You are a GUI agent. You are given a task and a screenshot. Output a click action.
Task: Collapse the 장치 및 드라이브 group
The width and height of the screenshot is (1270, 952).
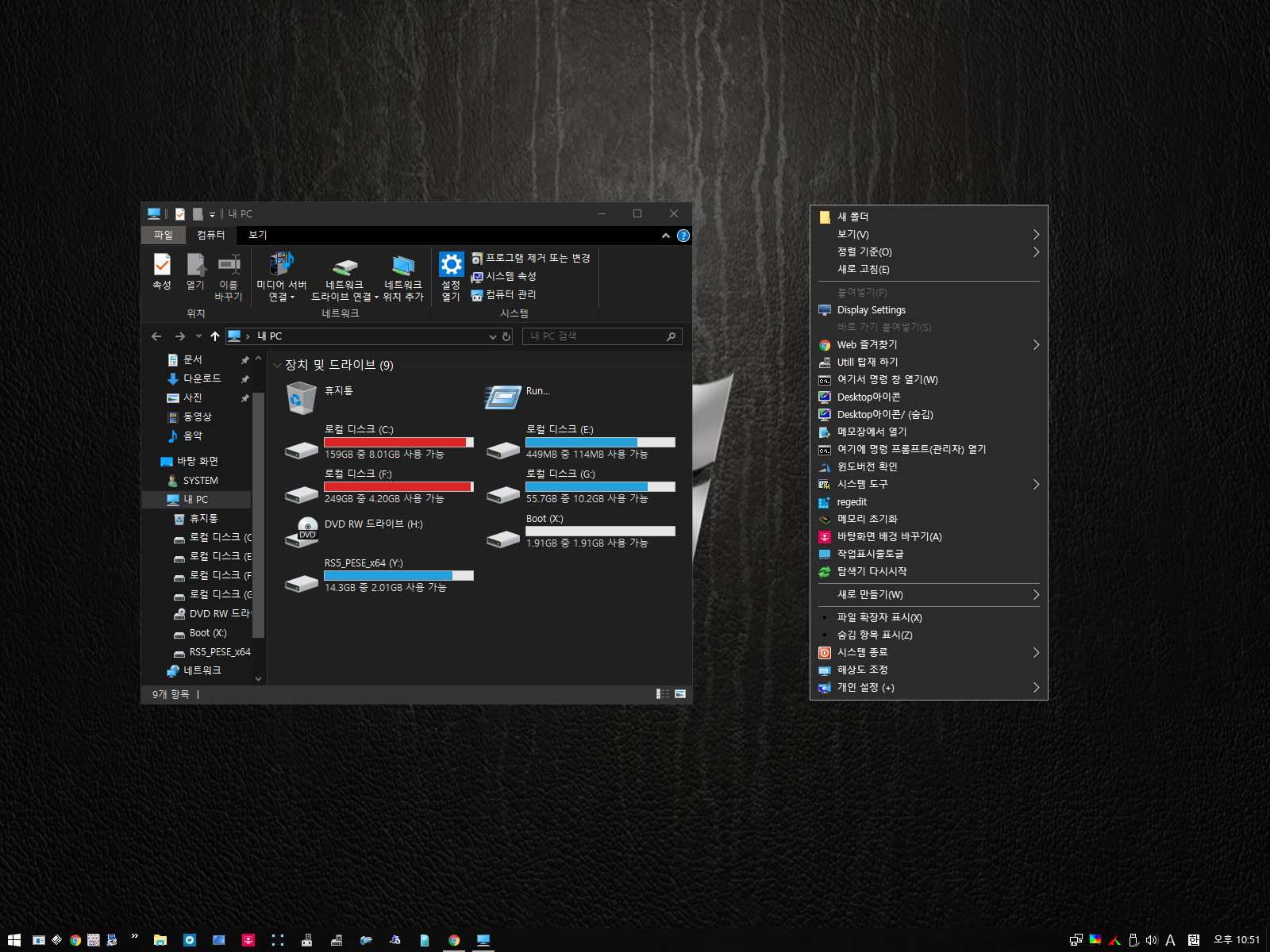pos(277,366)
